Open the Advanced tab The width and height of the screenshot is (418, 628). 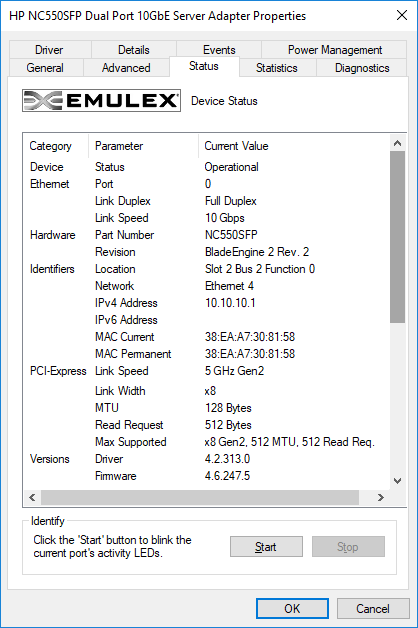(126, 68)
